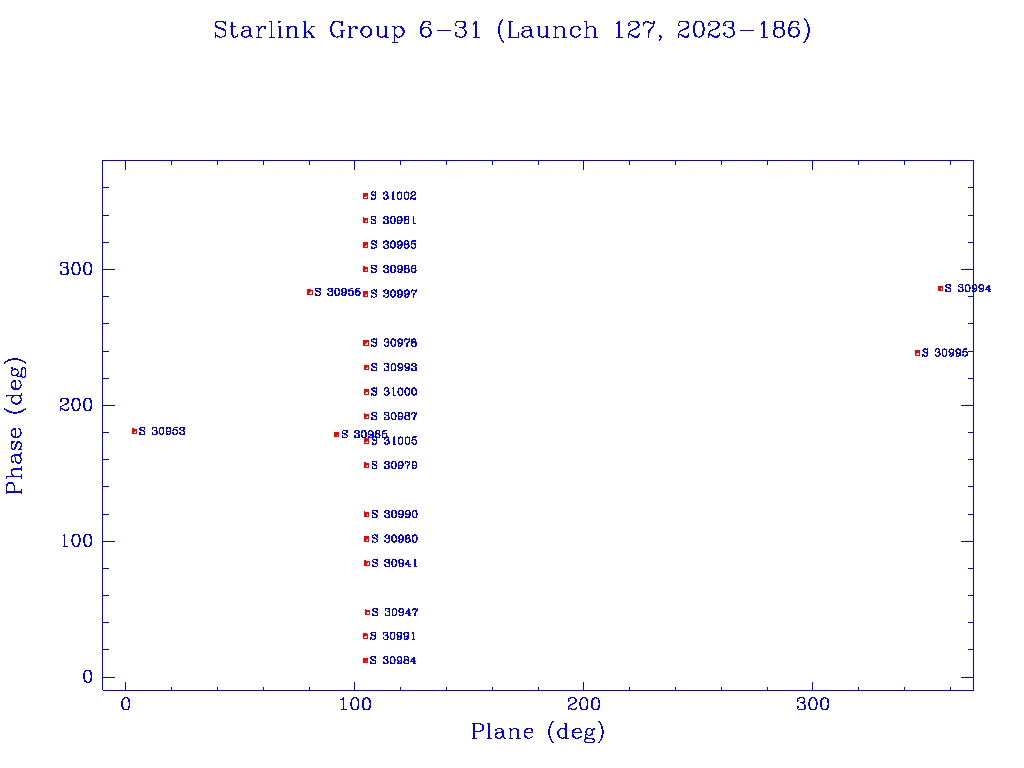Click the "S 31005" data label
The height and width of the screenshot is (768, 1024).
[394, 441]
